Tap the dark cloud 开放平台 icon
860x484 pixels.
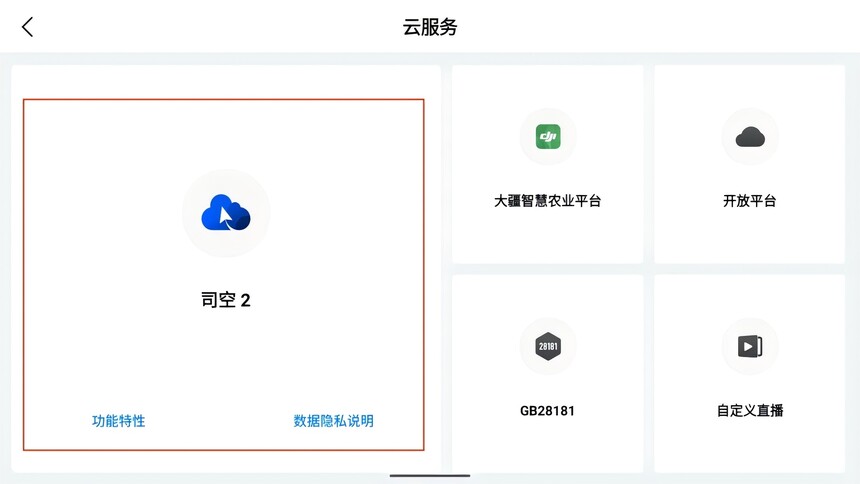pyautogui.click(x=750, y=137)
